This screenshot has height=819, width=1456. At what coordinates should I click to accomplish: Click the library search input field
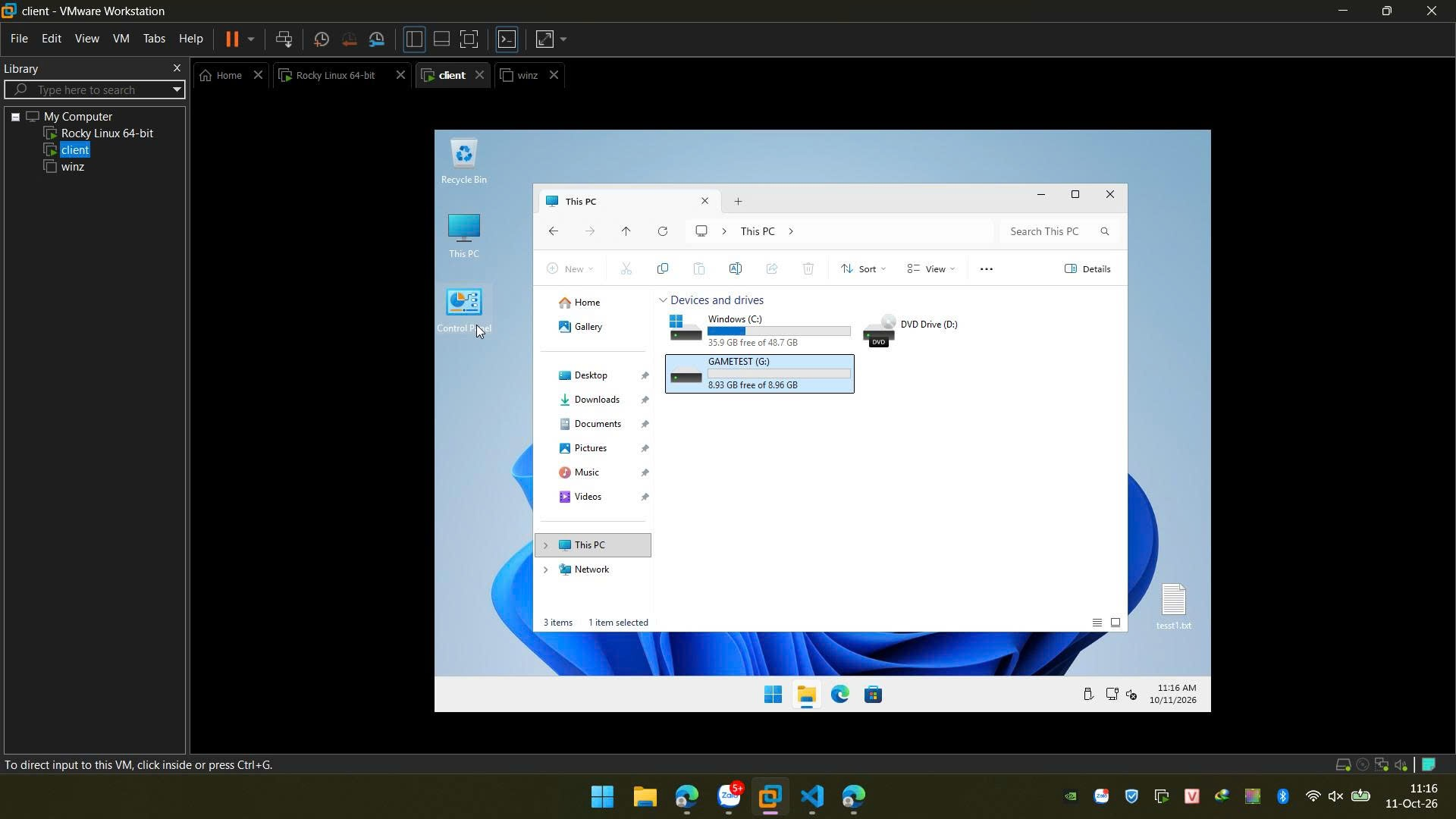[x=95, y=89]
